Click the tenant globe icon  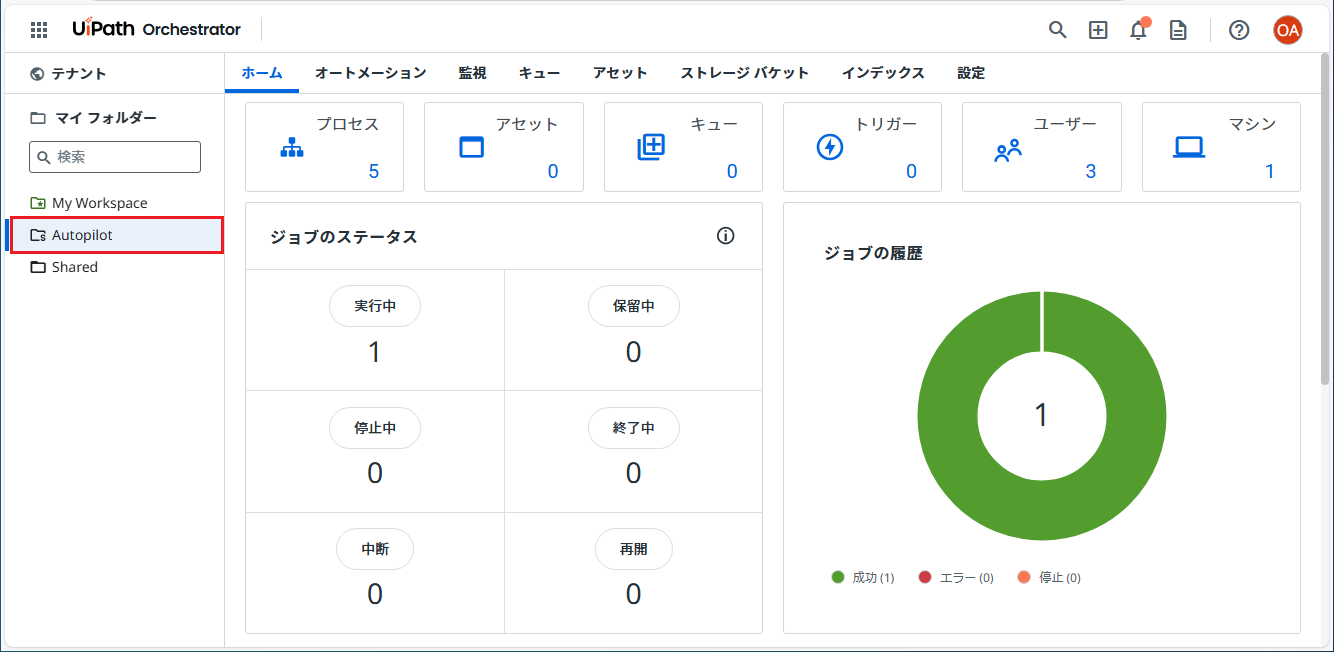(x=38, y=73)
